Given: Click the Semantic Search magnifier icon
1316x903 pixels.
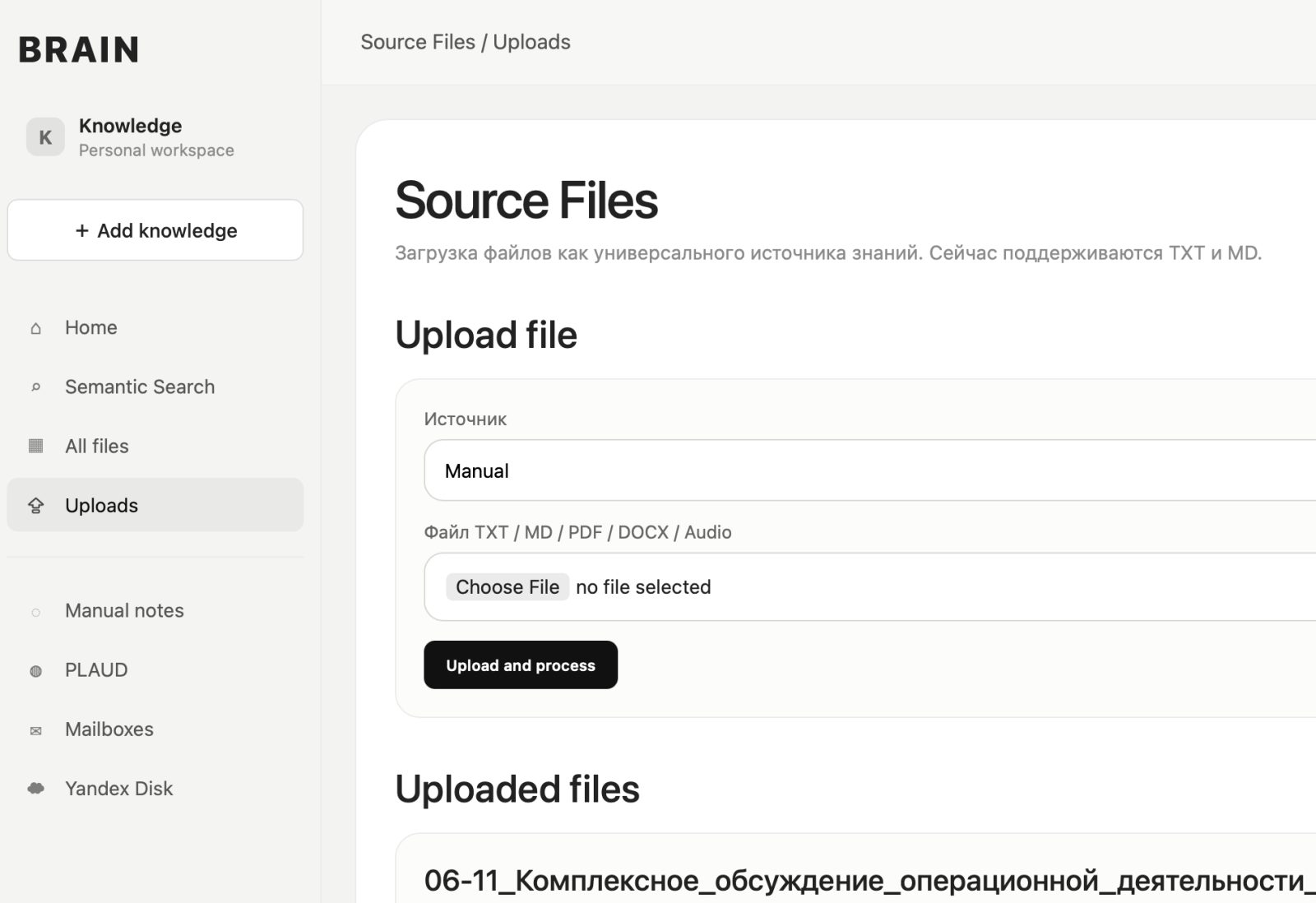Looking at the screenshot, I should click(x=35, y=387).
